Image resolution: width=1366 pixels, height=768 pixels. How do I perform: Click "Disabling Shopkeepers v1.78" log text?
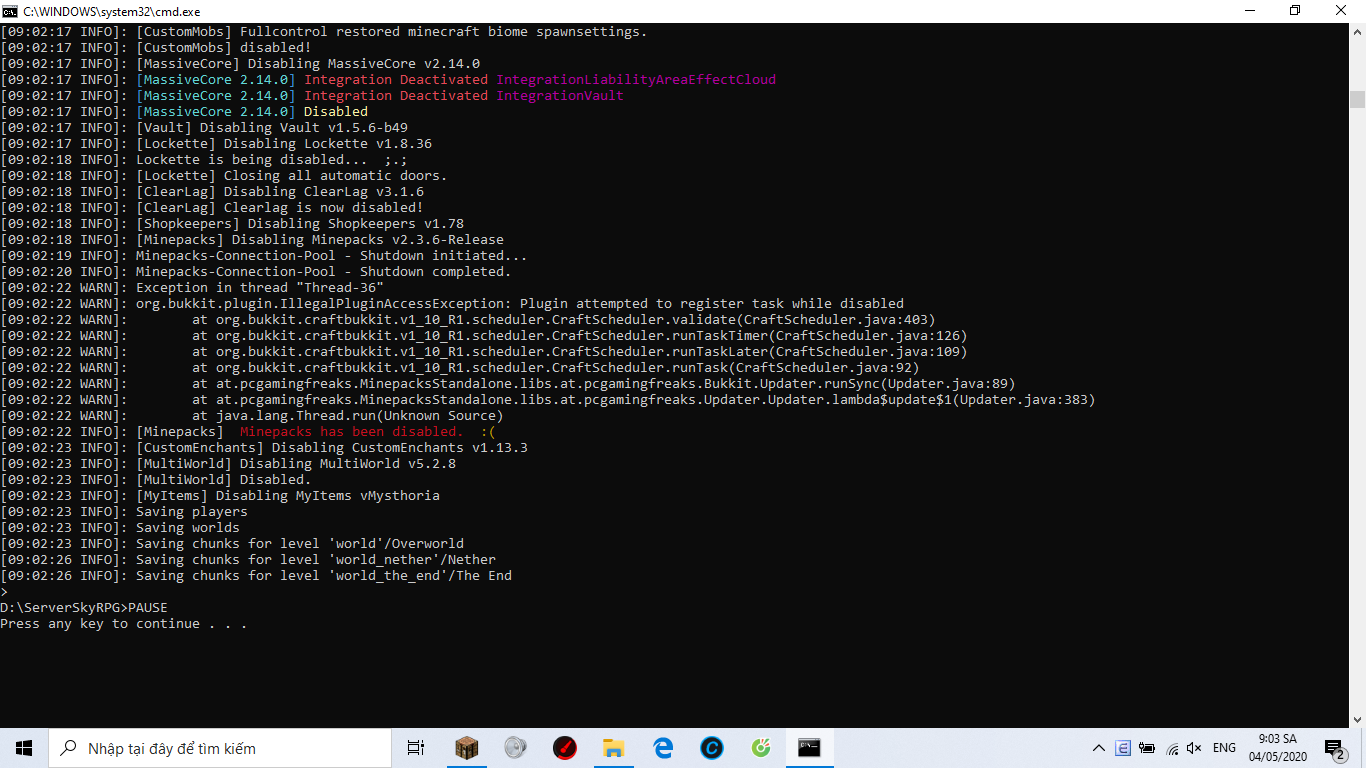pos(356,224)
